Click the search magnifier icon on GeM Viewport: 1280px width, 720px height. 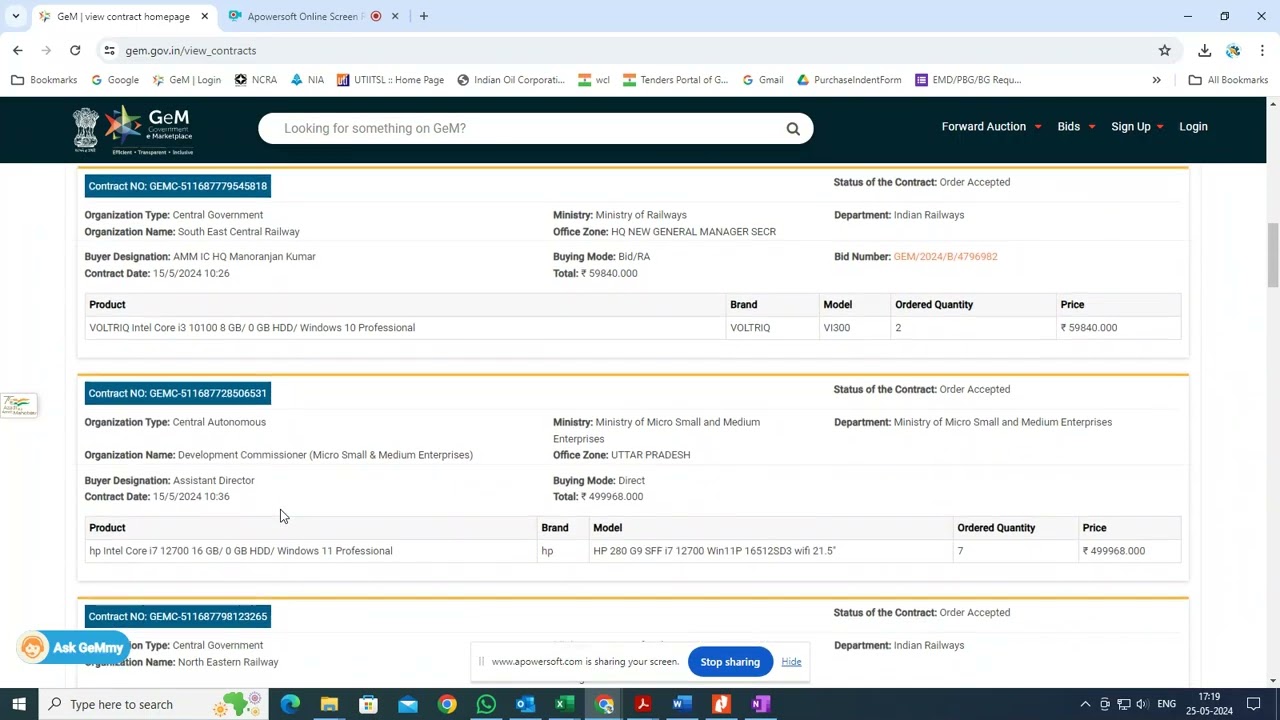tap(793, 128)
